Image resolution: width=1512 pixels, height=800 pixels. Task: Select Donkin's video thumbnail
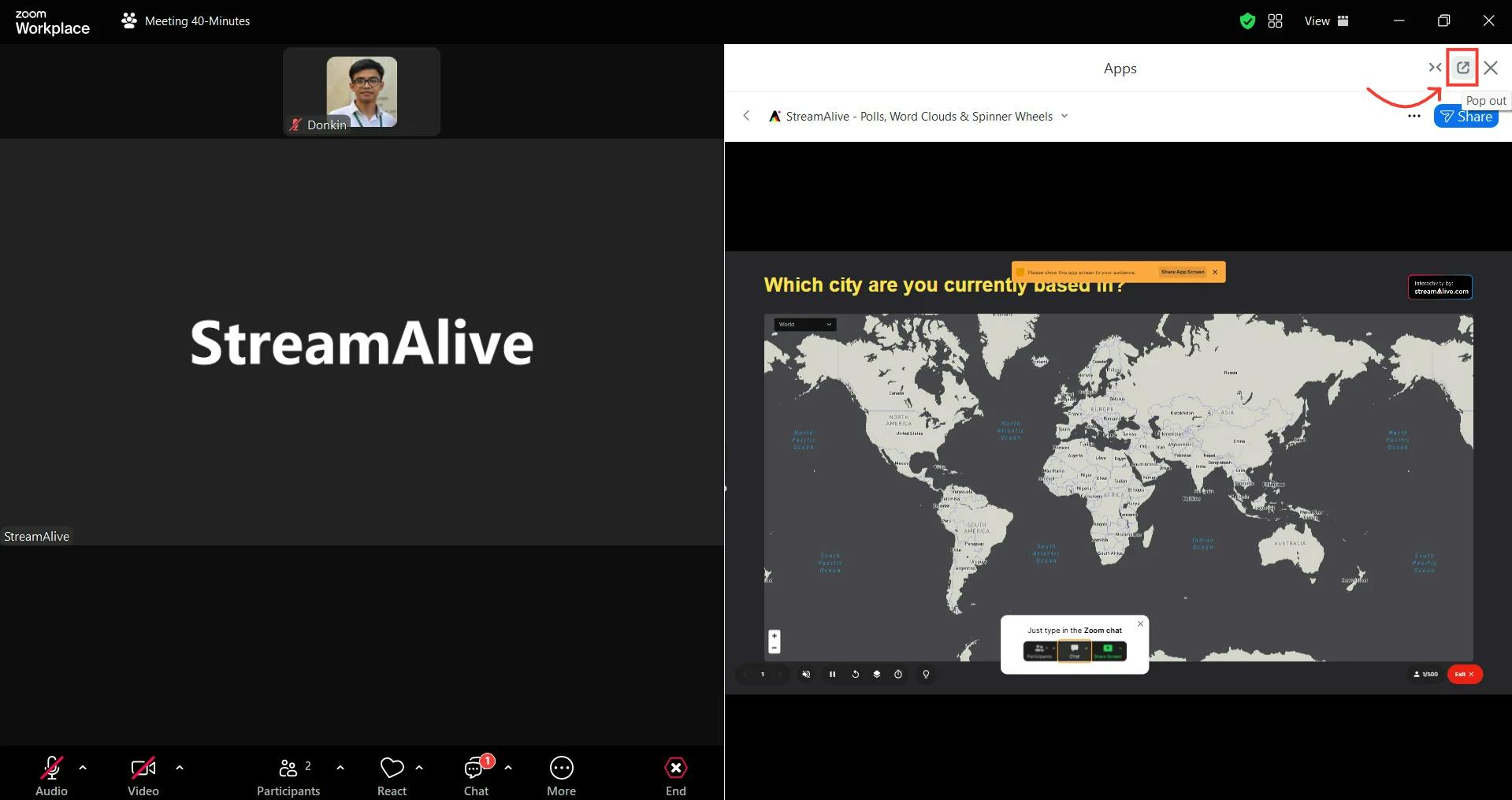362,91
